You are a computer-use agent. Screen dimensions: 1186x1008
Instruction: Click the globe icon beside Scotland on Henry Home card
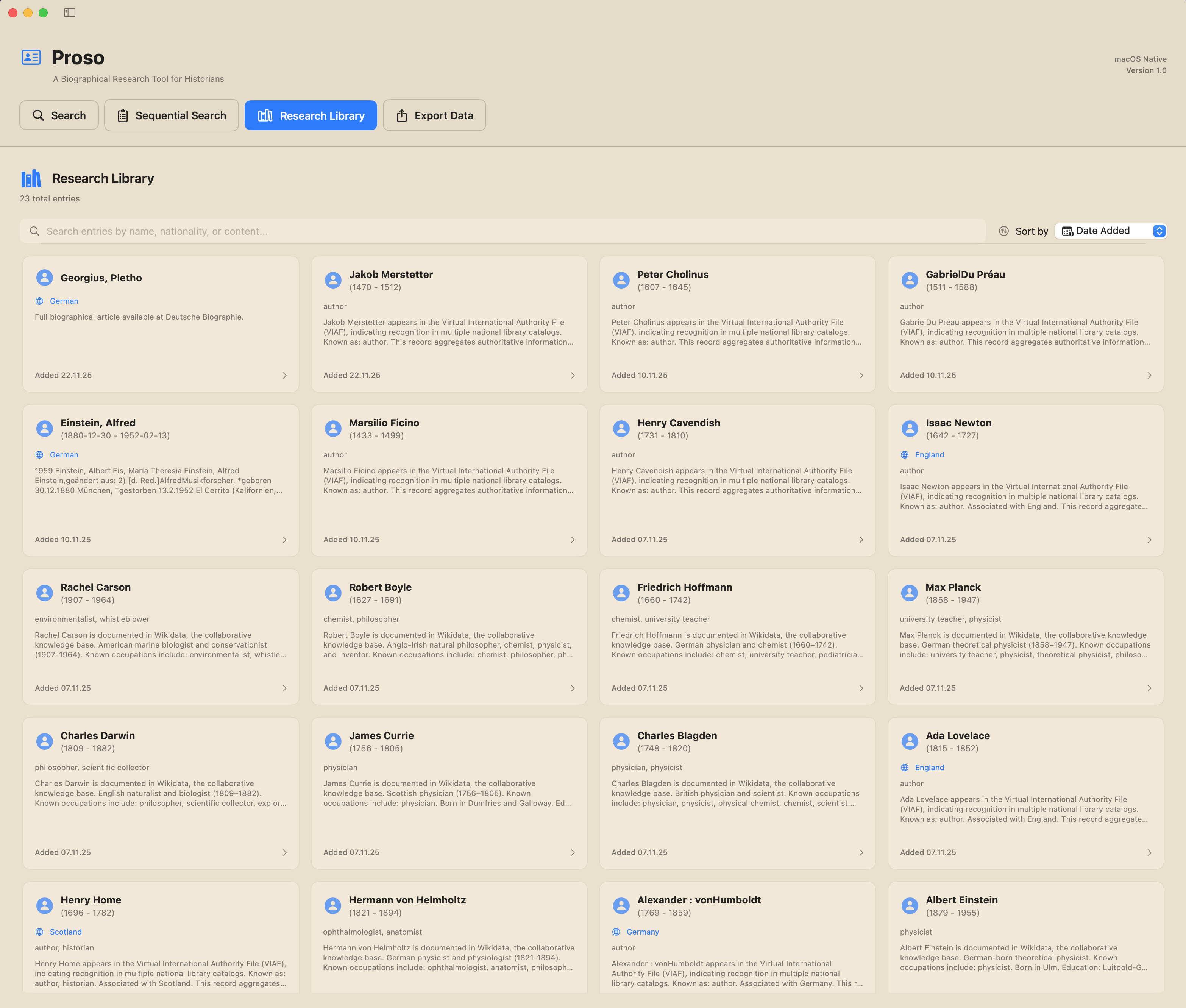pyautogui.click(x=39, y=932)
